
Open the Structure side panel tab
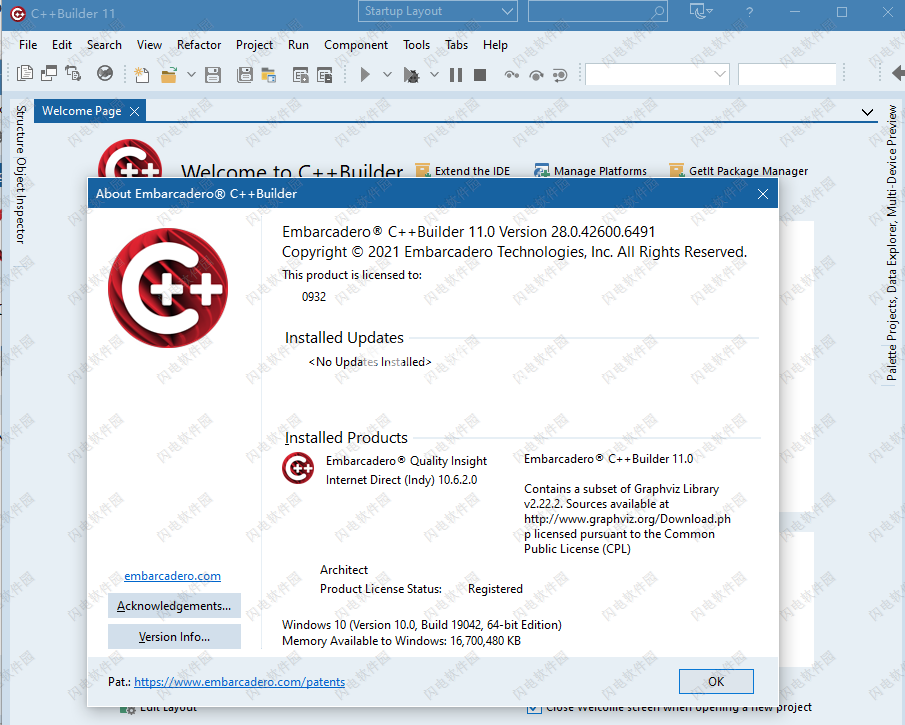21,130
